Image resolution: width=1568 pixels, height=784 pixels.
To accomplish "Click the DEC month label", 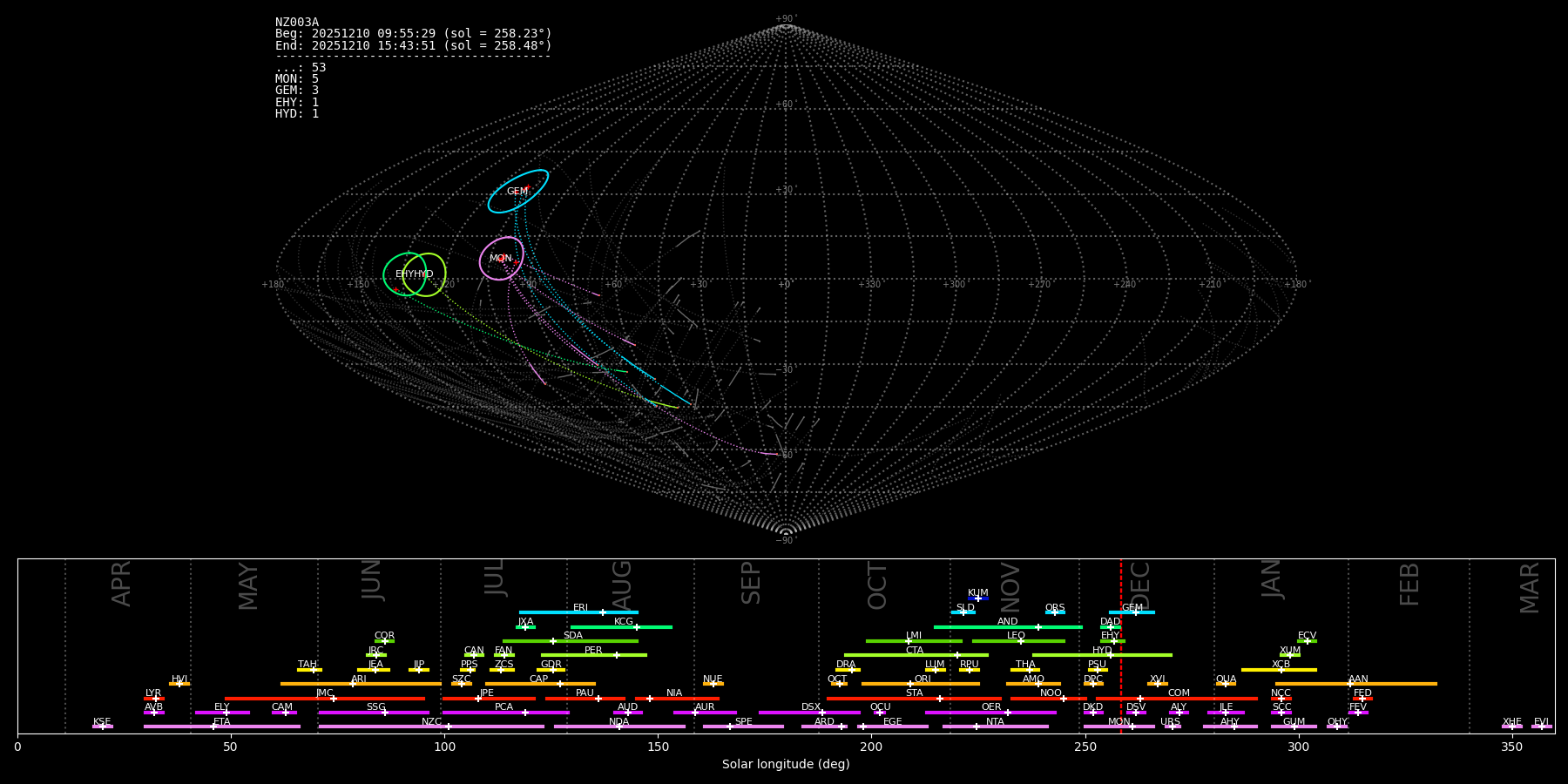I will click(1140, 585).
